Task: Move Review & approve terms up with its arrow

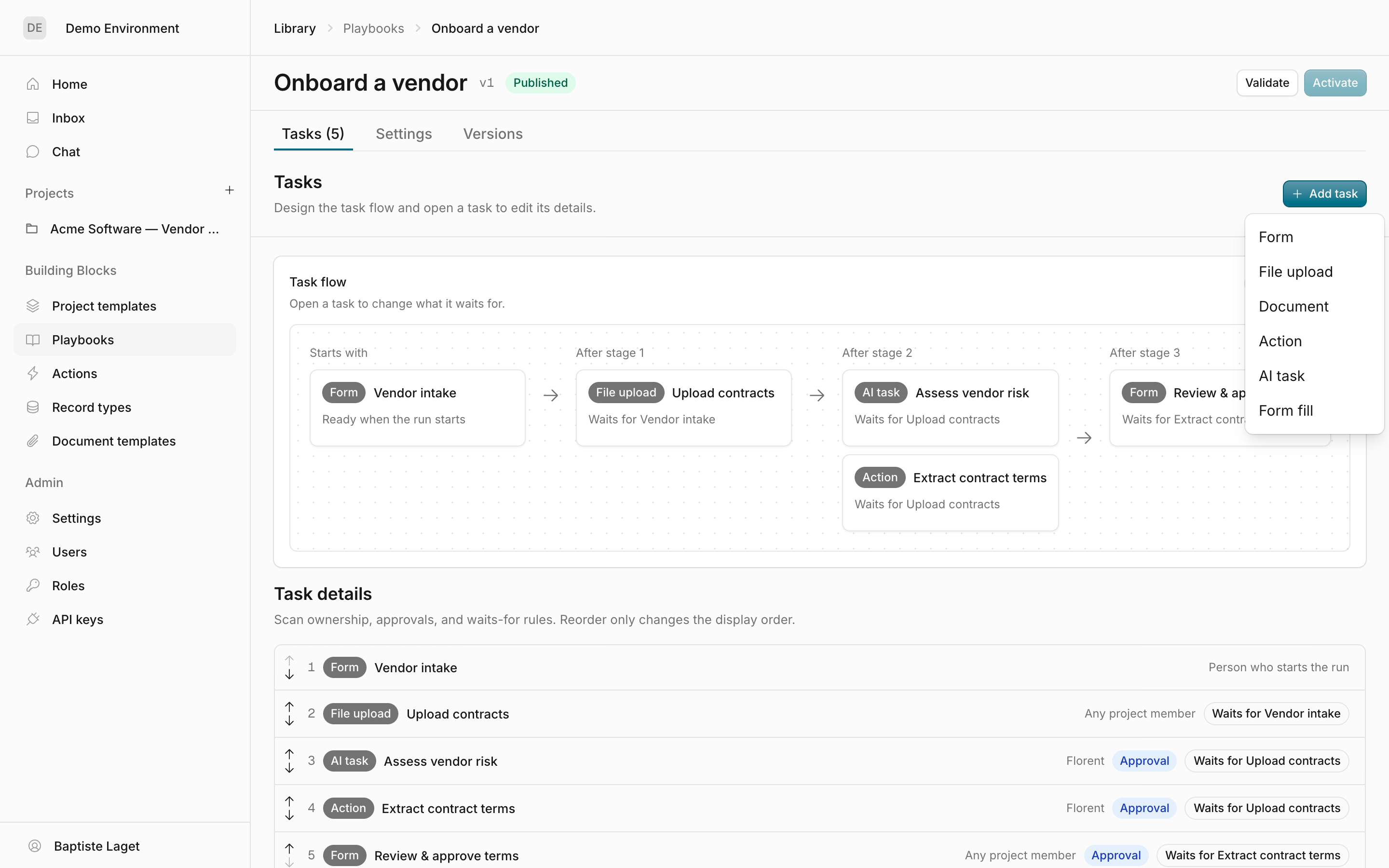Action: pyautogui.click(x=289, y=849)
